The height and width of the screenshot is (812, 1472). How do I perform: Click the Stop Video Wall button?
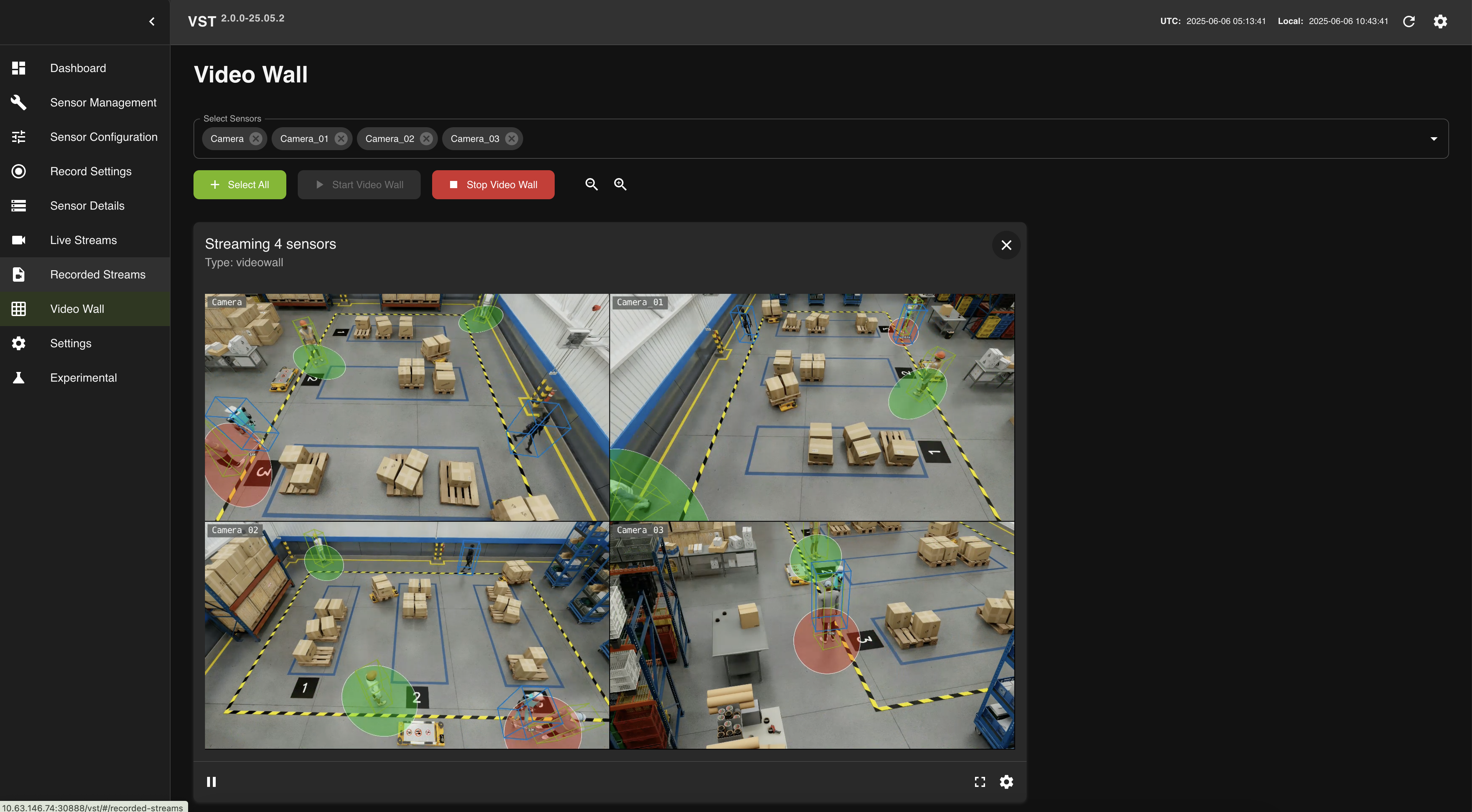[493, 185]
